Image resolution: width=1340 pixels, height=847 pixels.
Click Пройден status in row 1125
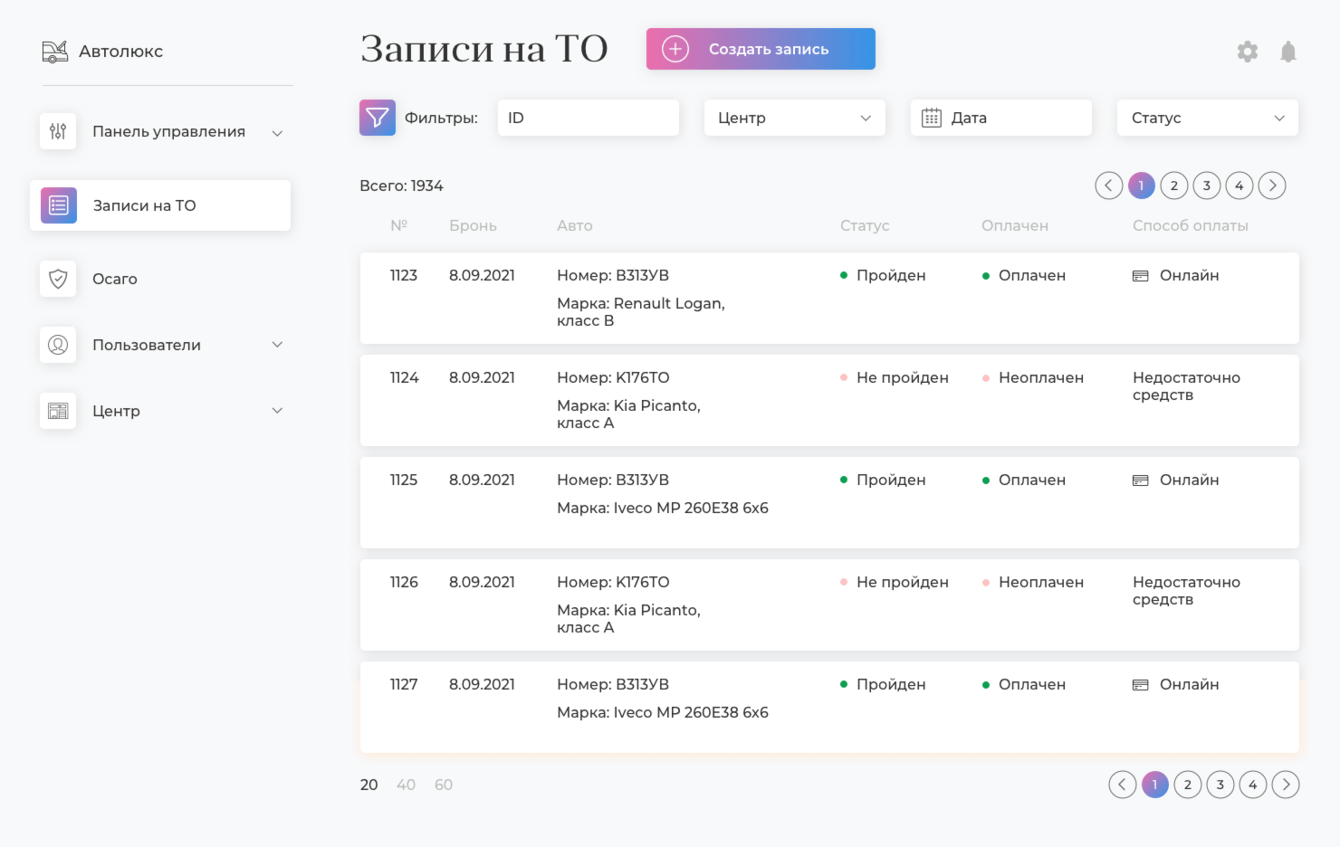pos(891,480)
